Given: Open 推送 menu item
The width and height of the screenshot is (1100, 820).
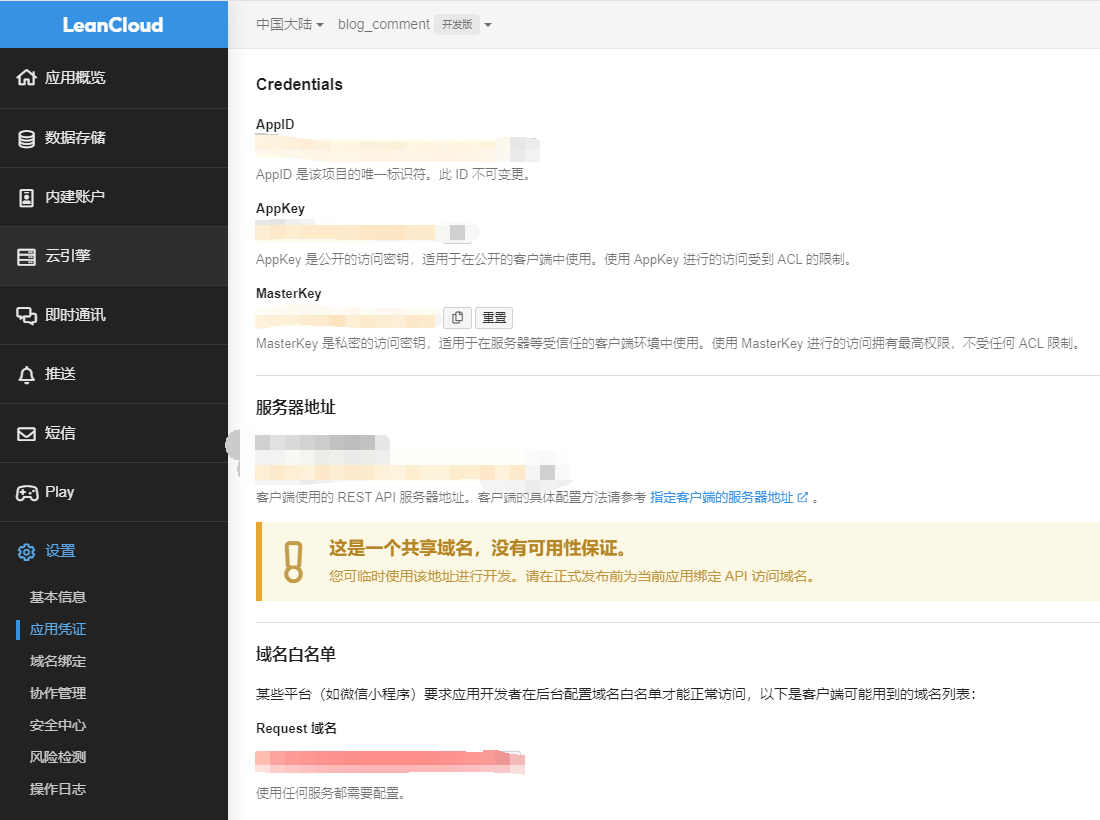Looking at the screenshot, I should 114,374.
